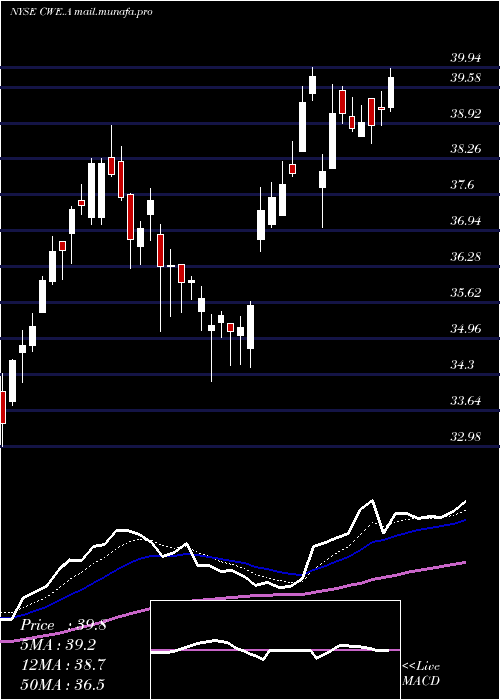Click the last white candlestick at far right
Image resolution: width=500 pixels, height=700 pixels.
coord(391,90)
